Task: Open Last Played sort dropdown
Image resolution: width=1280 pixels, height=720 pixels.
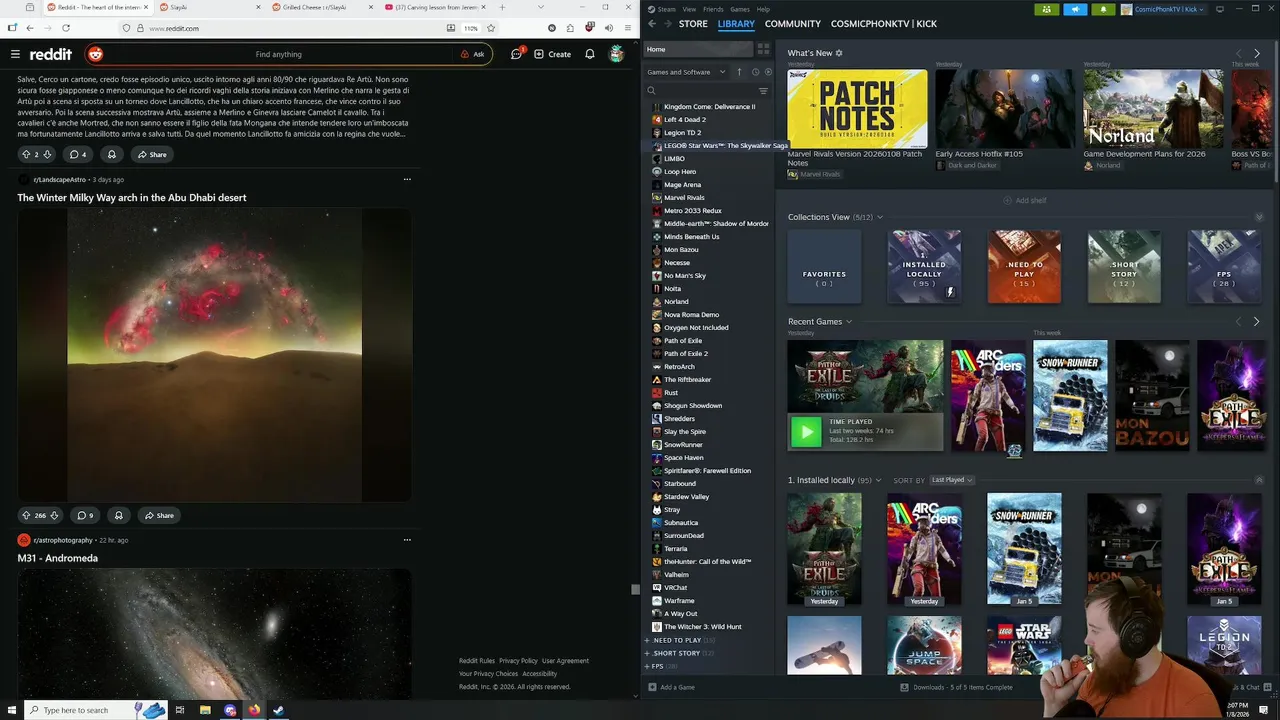Action: coord(952,480)
